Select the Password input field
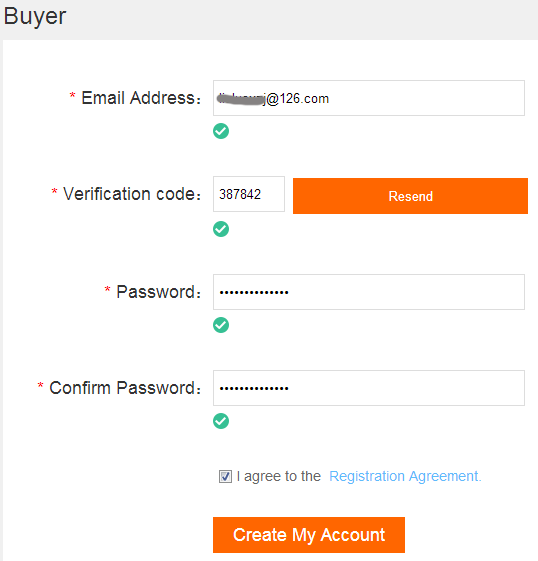 [369, 292]
